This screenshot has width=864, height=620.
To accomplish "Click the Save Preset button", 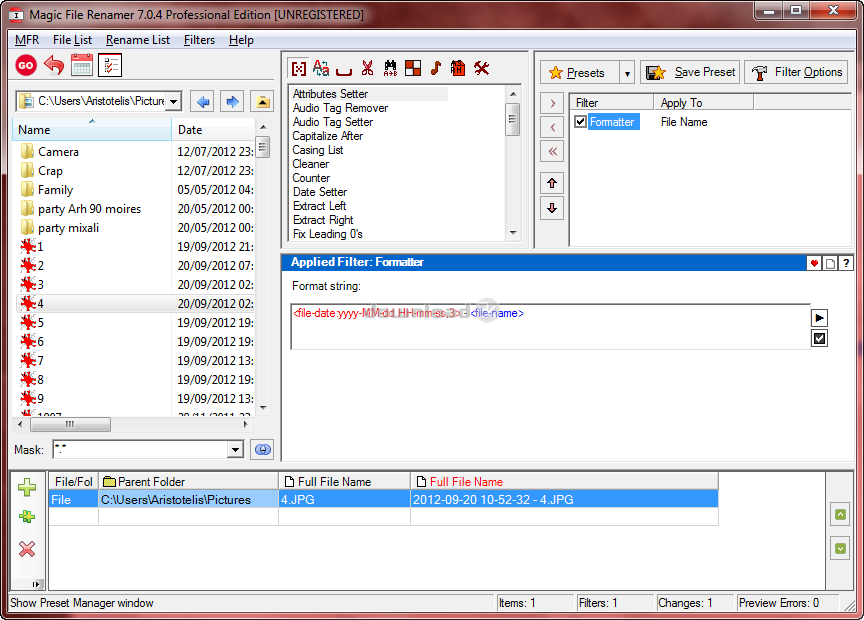I will point(690,73).
